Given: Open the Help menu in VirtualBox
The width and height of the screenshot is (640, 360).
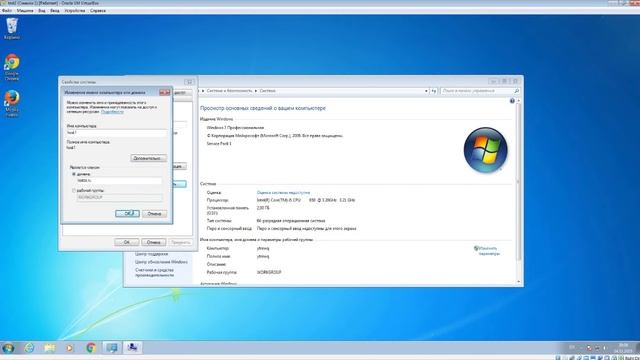Looking at the screenshot, I should [x=98, y=11].
